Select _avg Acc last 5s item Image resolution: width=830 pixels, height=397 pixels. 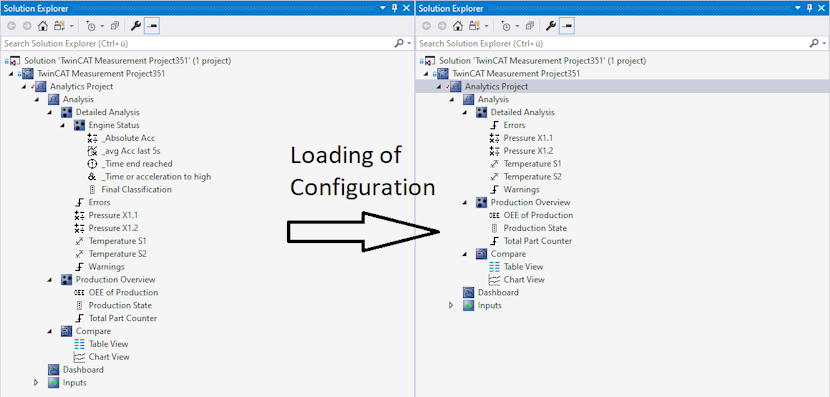(131, 151)
